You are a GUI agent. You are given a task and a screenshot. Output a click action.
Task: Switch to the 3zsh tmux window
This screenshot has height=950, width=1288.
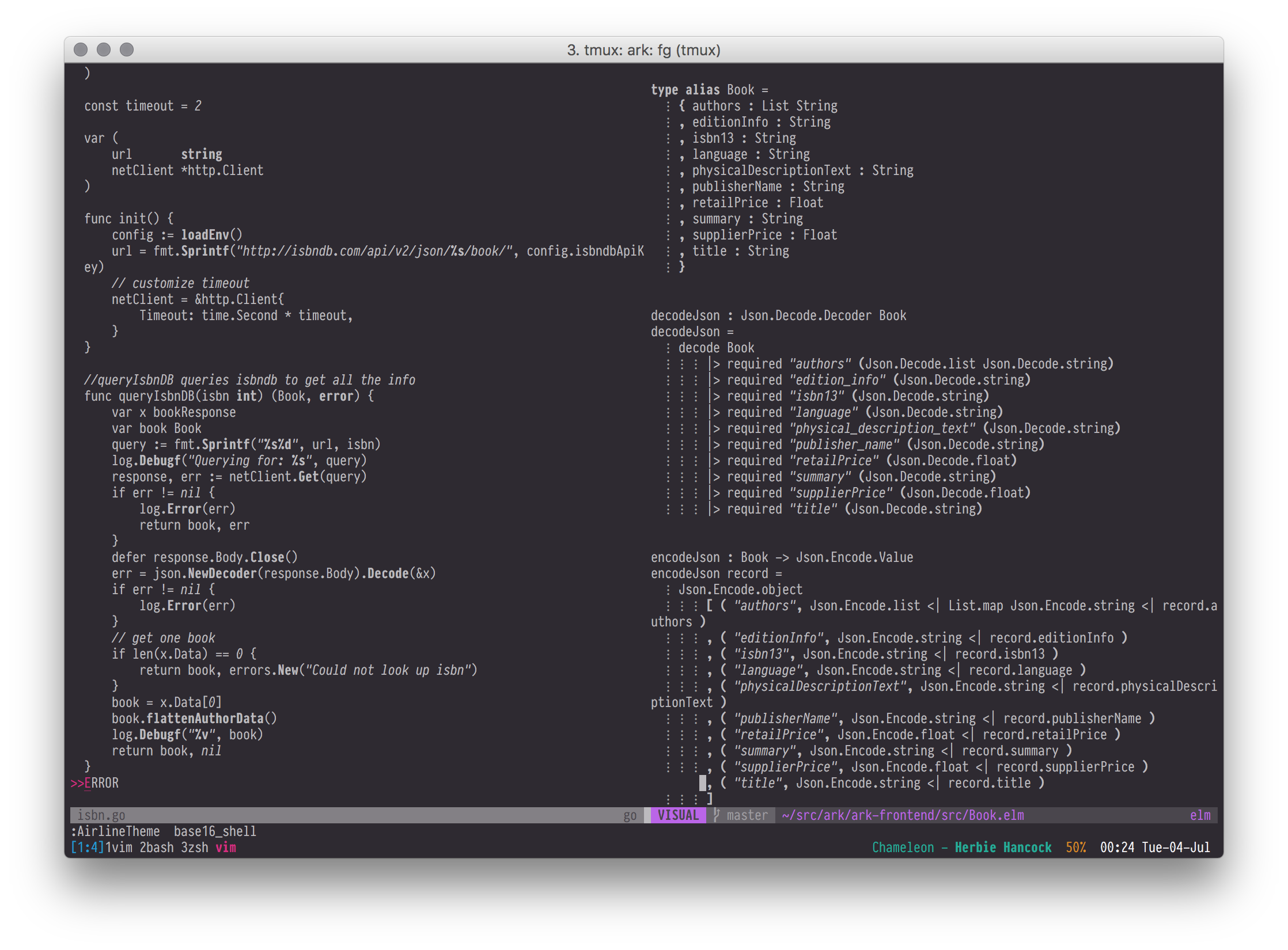point(194,848)
